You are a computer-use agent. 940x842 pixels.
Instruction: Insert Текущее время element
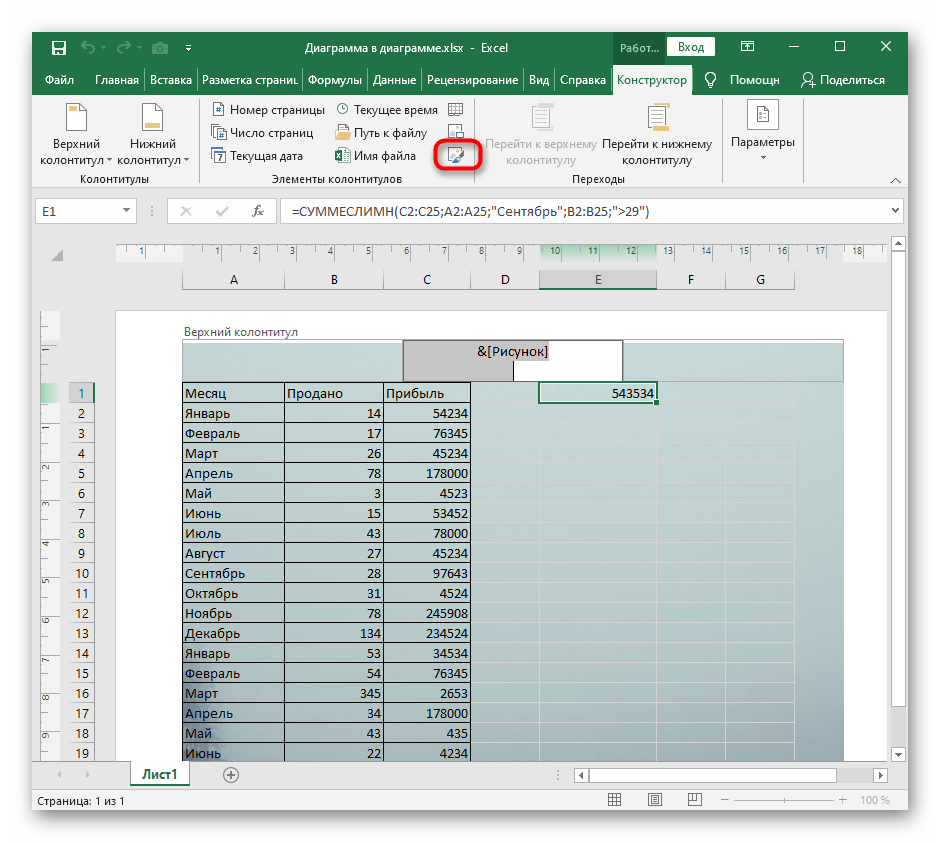click(x=387, y=110)
